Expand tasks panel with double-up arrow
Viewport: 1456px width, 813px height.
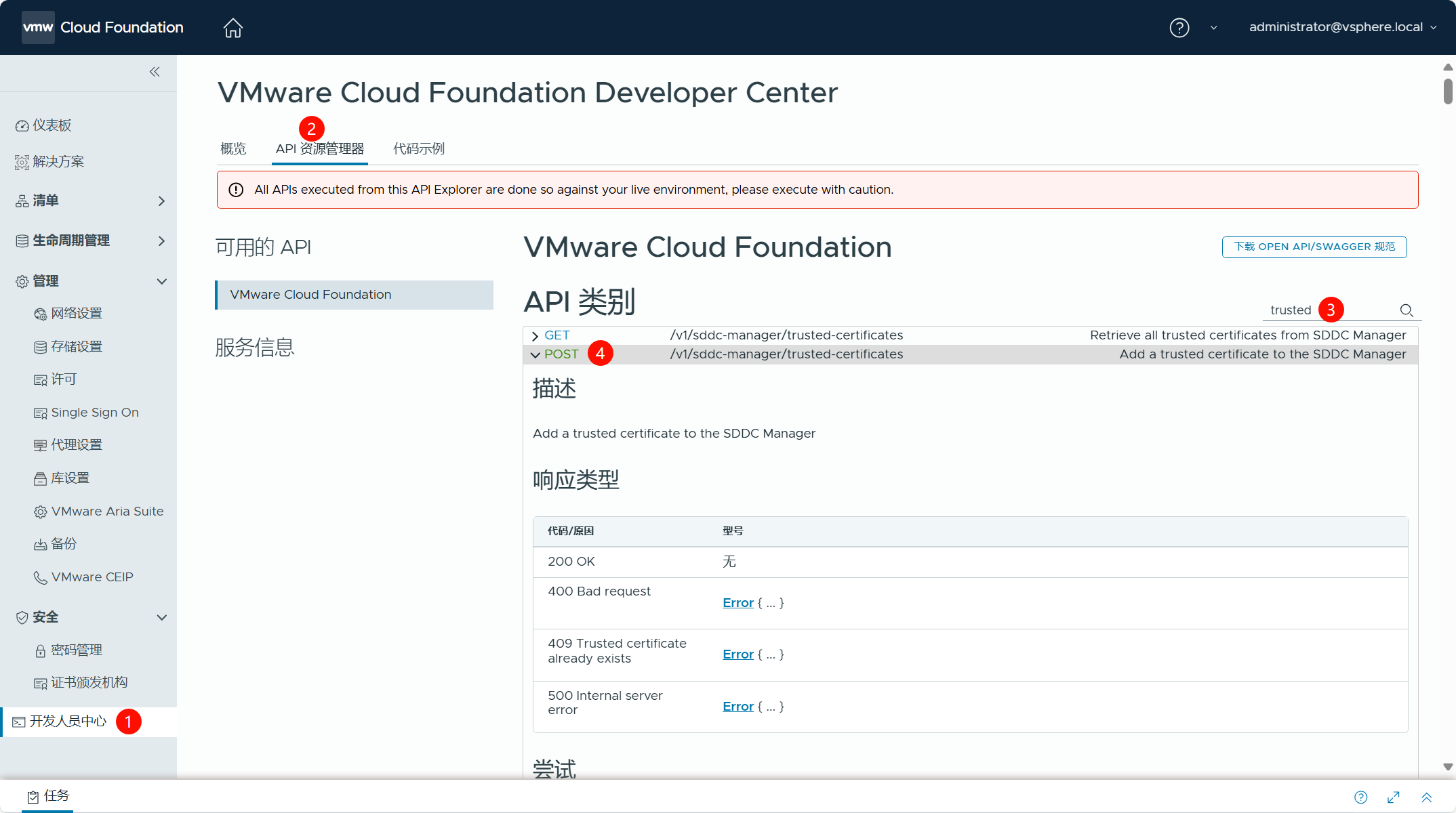pos(1426,797)
